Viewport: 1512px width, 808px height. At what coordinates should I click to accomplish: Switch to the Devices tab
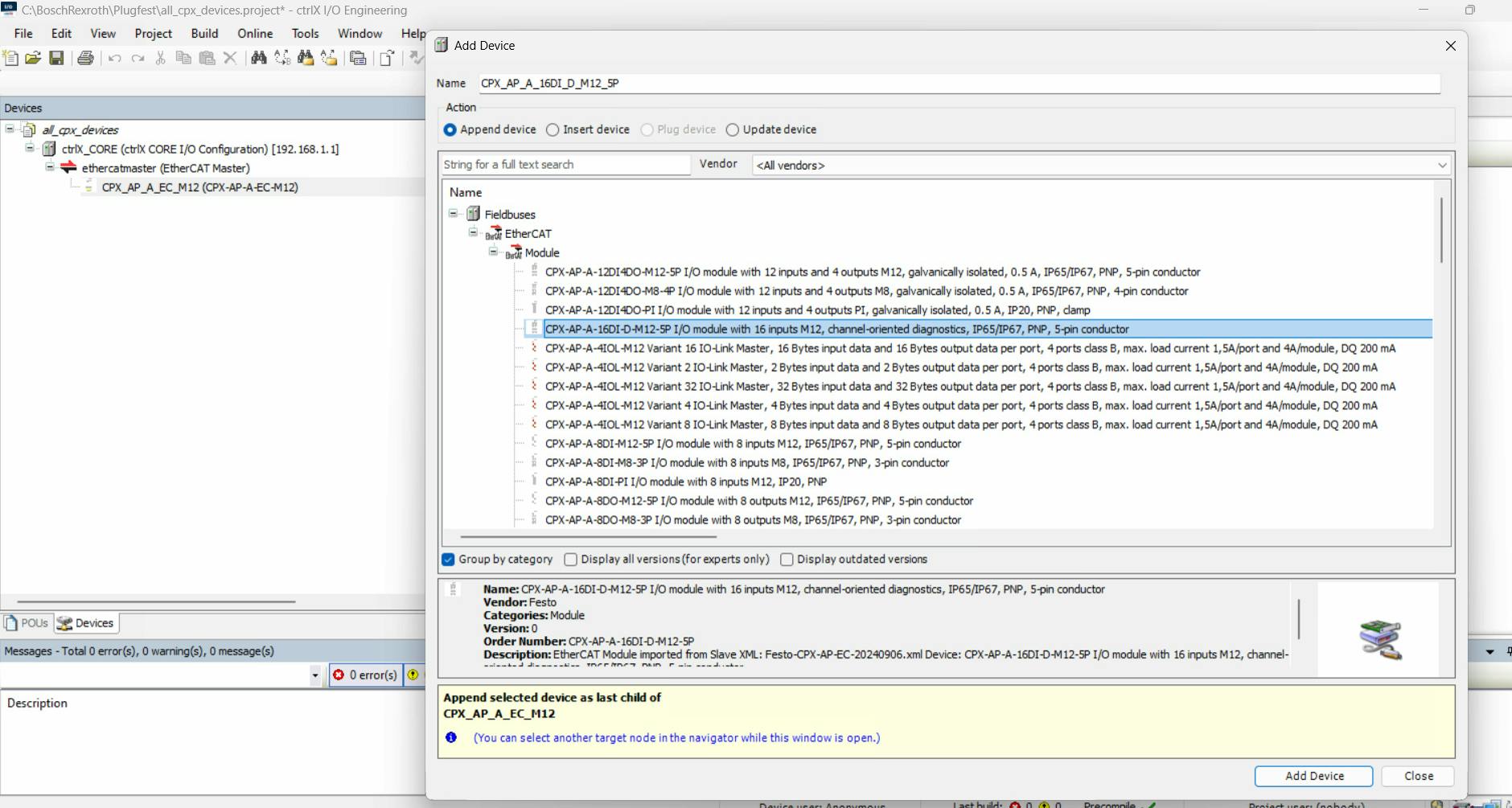coord(85,623)
